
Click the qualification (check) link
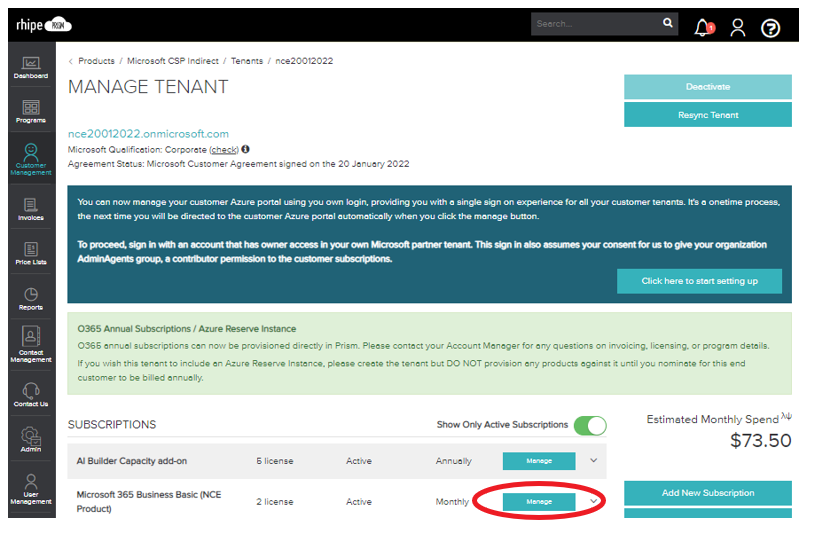tap(224, 150)
